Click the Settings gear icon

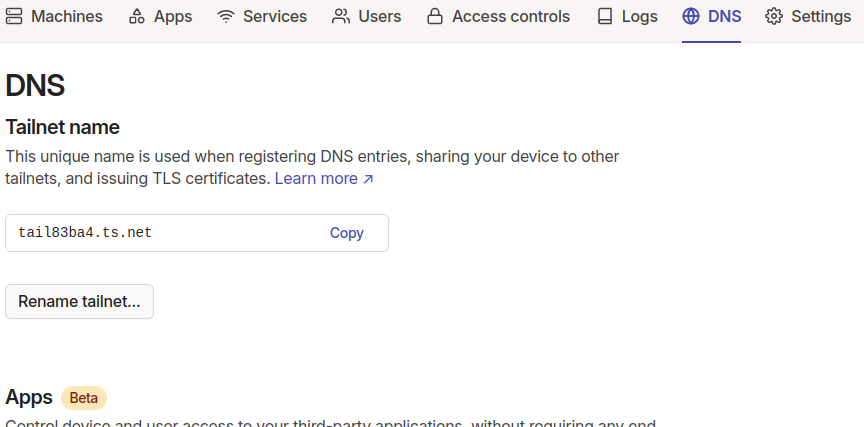774,17
